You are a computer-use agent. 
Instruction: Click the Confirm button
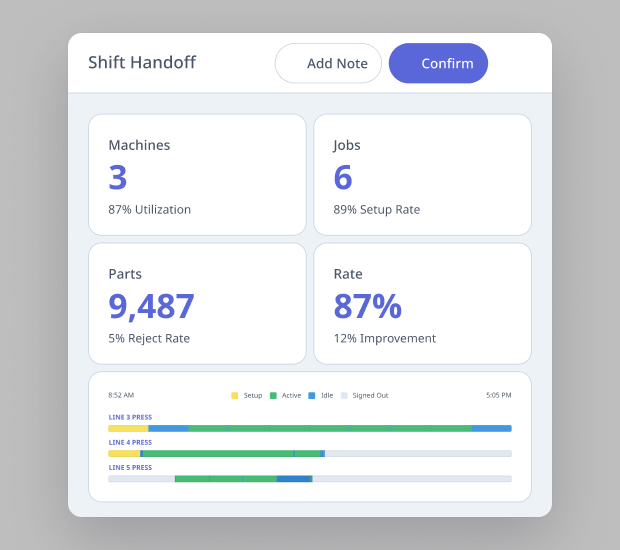(x=438, y=63)
